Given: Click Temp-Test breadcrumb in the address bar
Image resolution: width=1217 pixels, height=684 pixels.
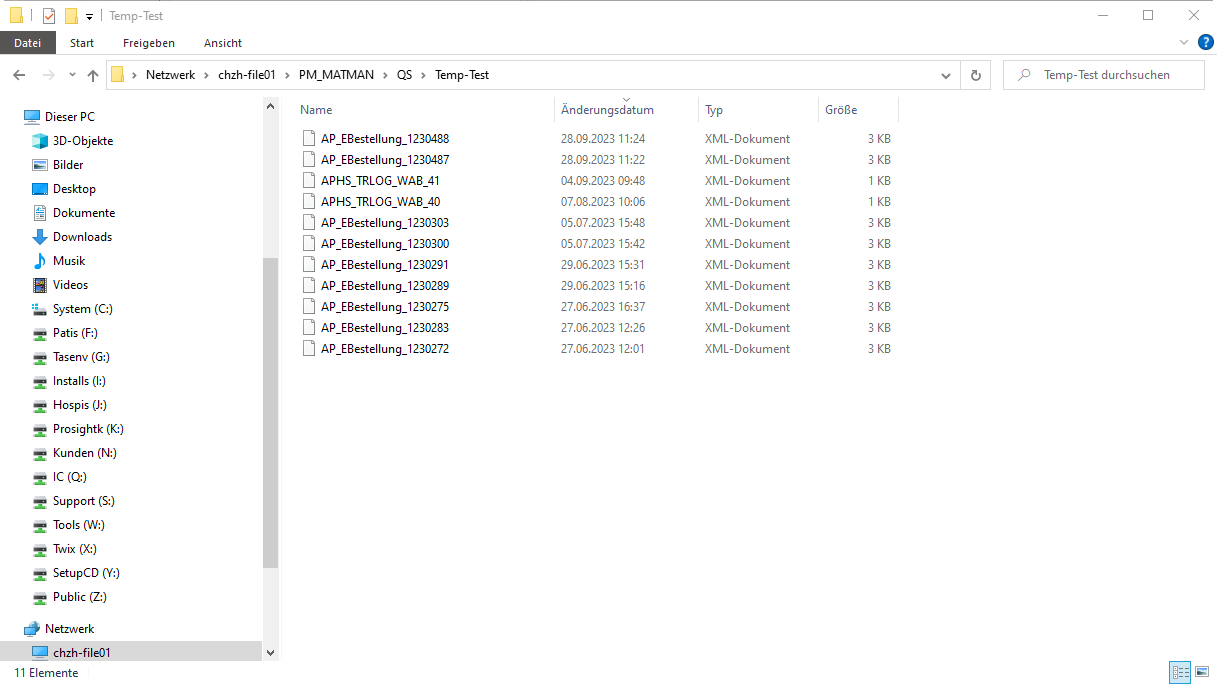Looking at the screenshot, I should (462, 75).
